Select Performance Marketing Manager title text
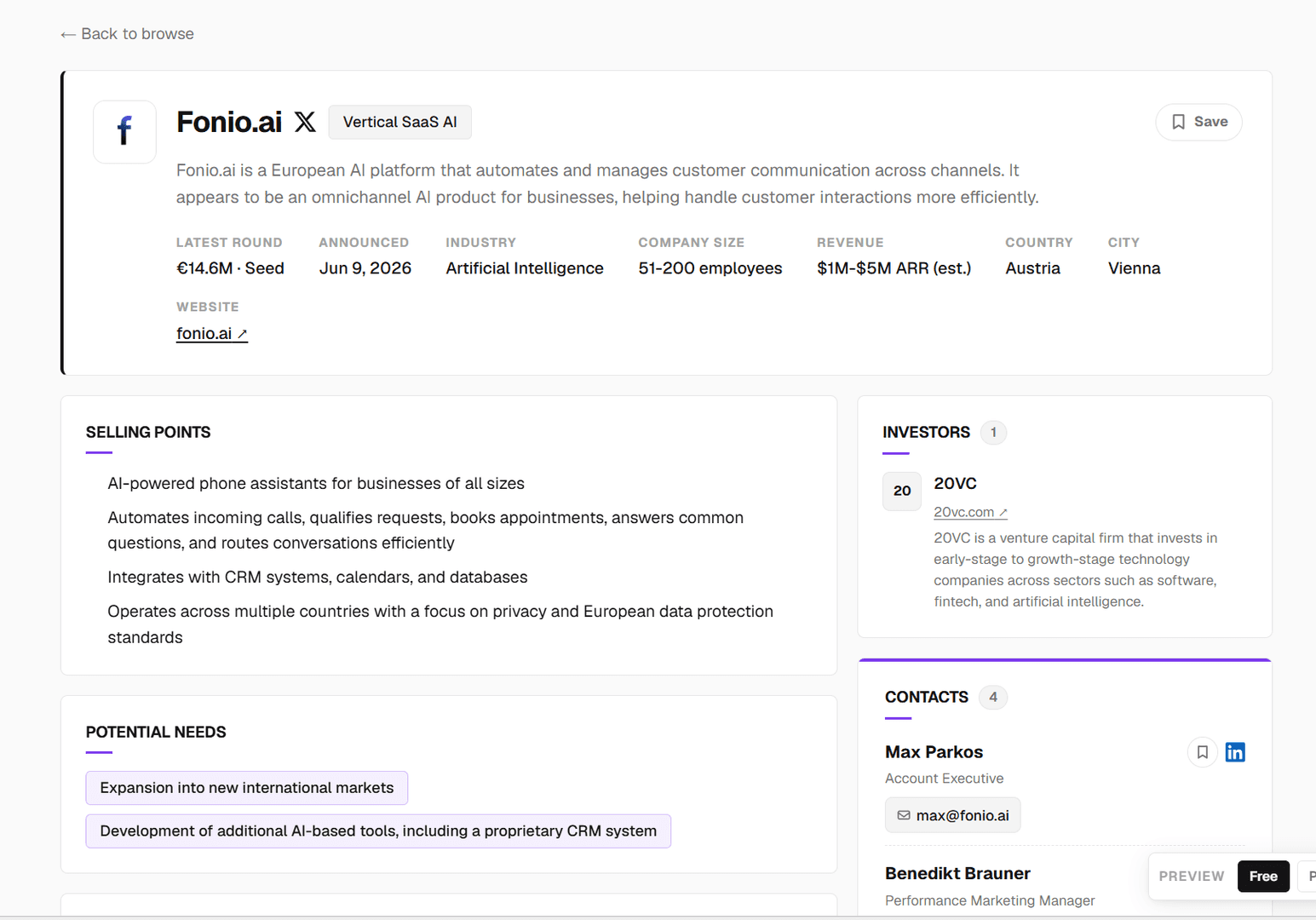This screenshot has width=1316, height=920. coord(990,901)
